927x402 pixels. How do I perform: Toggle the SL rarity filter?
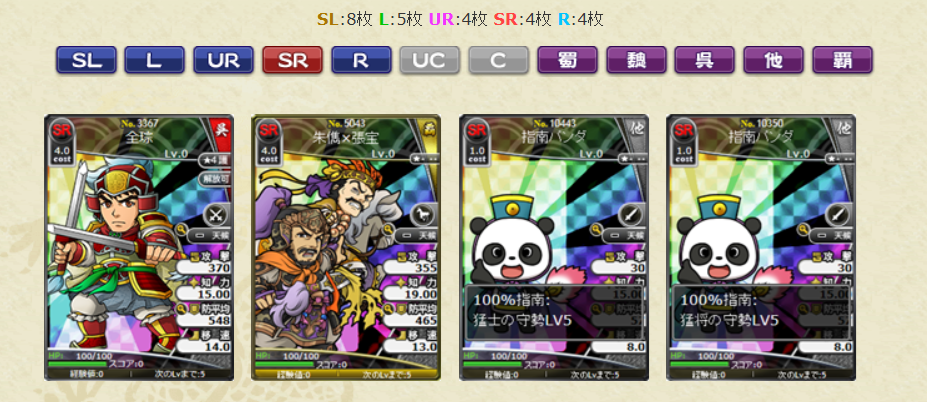(x=86, y=60)
